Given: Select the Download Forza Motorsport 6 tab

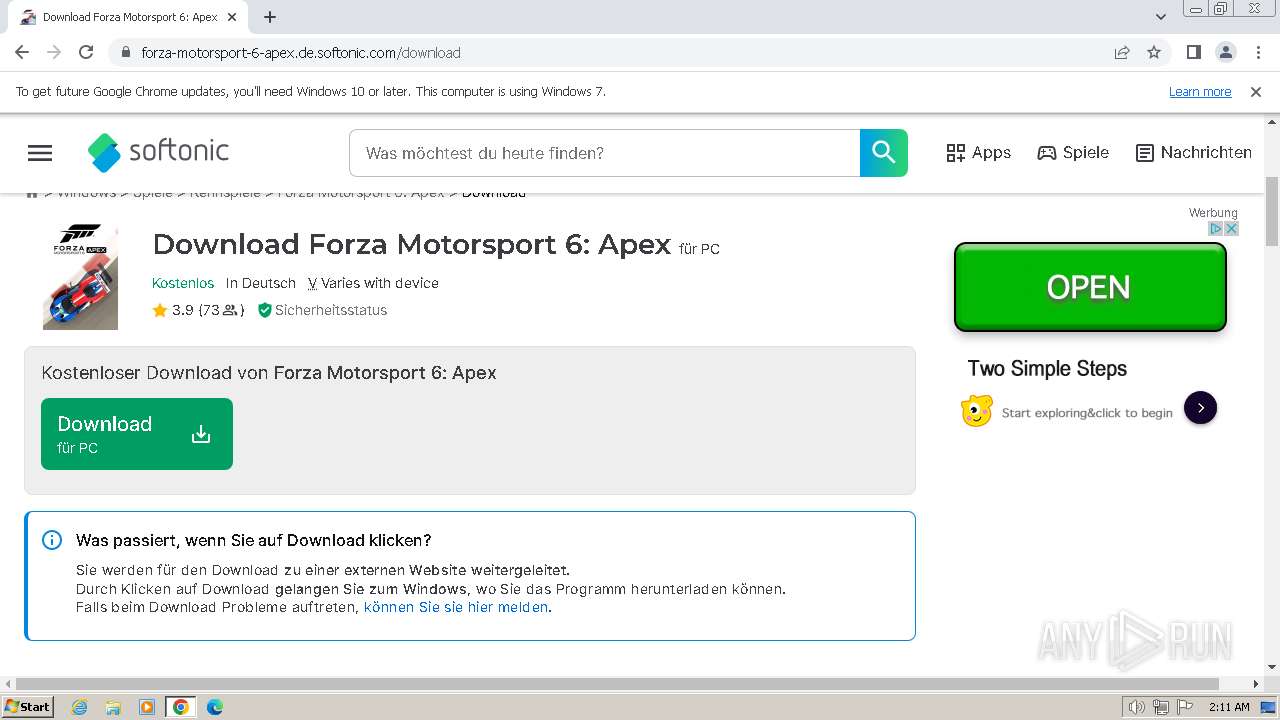Looking at the screenshot, I should tap(128, 17).
